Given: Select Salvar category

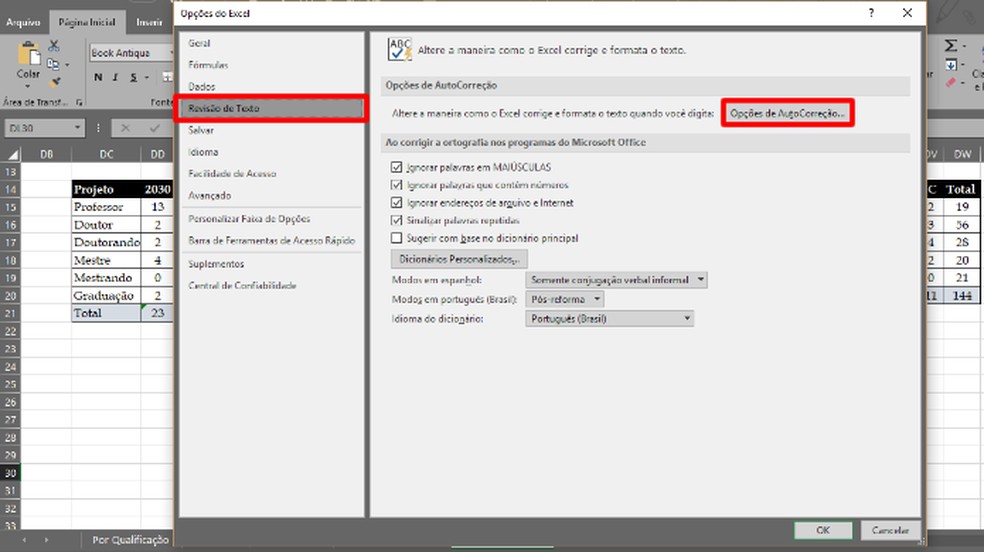Looking at the screenshot, I should pos(271,130).
